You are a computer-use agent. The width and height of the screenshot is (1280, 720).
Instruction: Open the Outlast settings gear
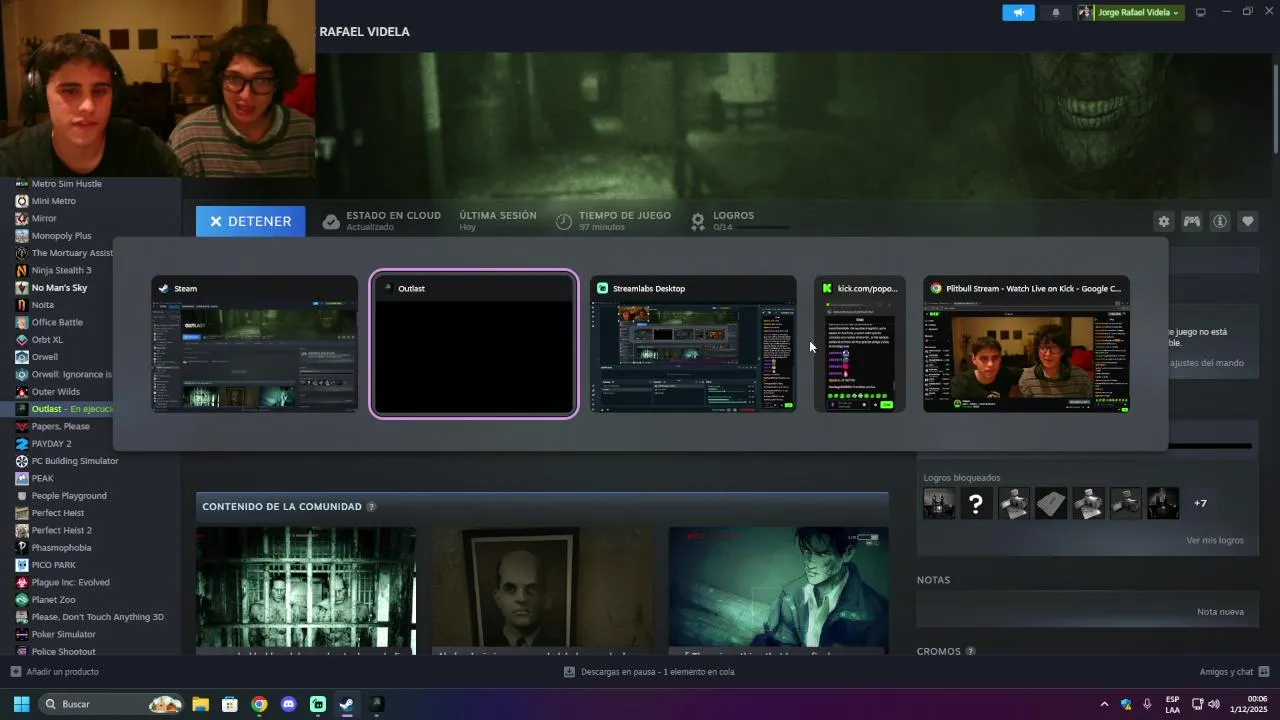click(1163, 221)
